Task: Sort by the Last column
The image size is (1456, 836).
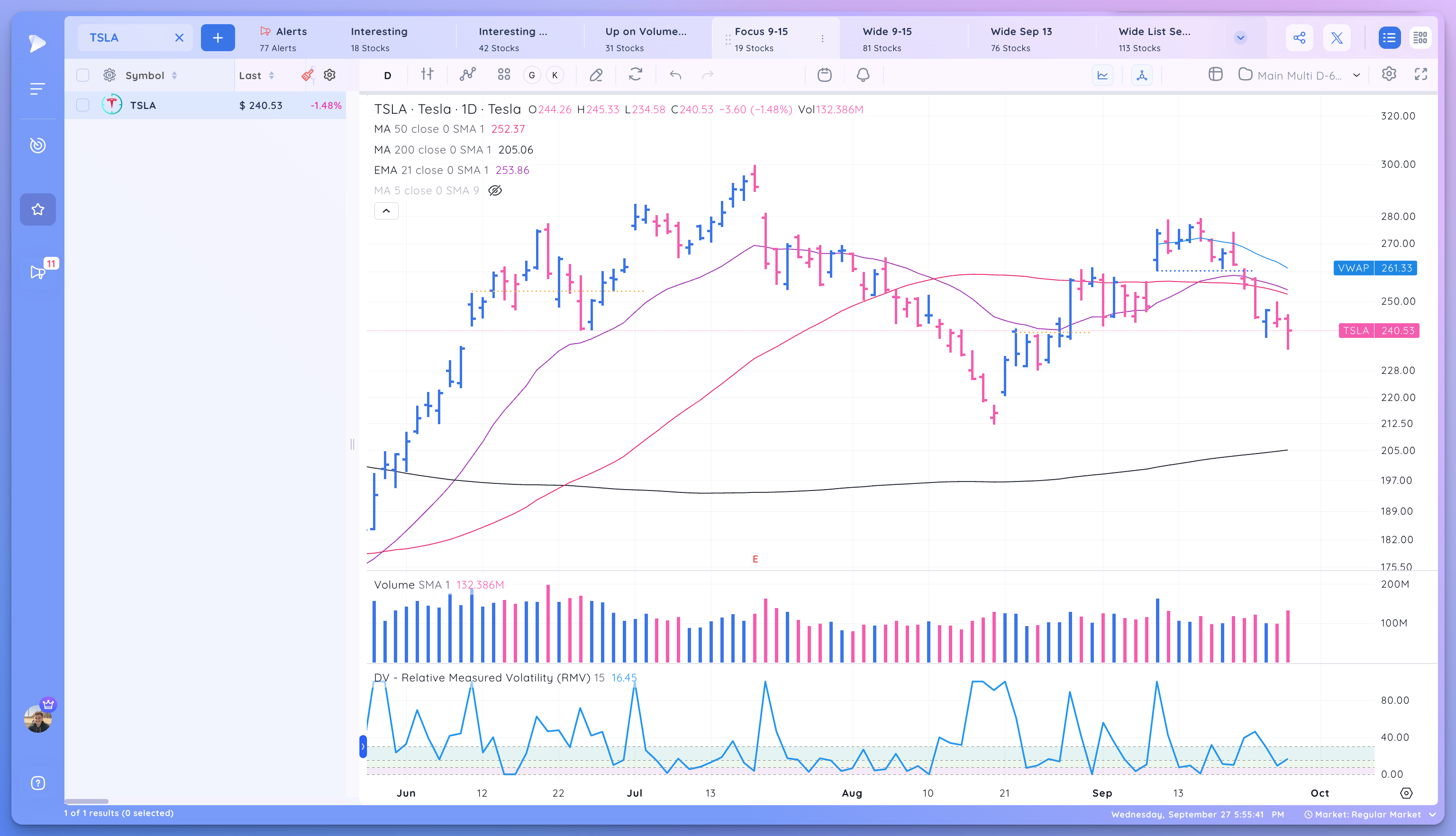Action: (256, 75)
